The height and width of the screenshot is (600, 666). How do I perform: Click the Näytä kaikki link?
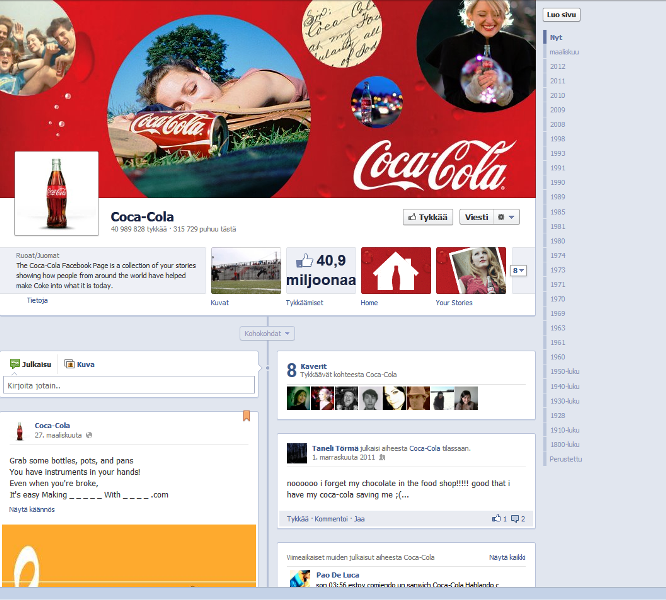pyautogui.click(x=507, y=557)
